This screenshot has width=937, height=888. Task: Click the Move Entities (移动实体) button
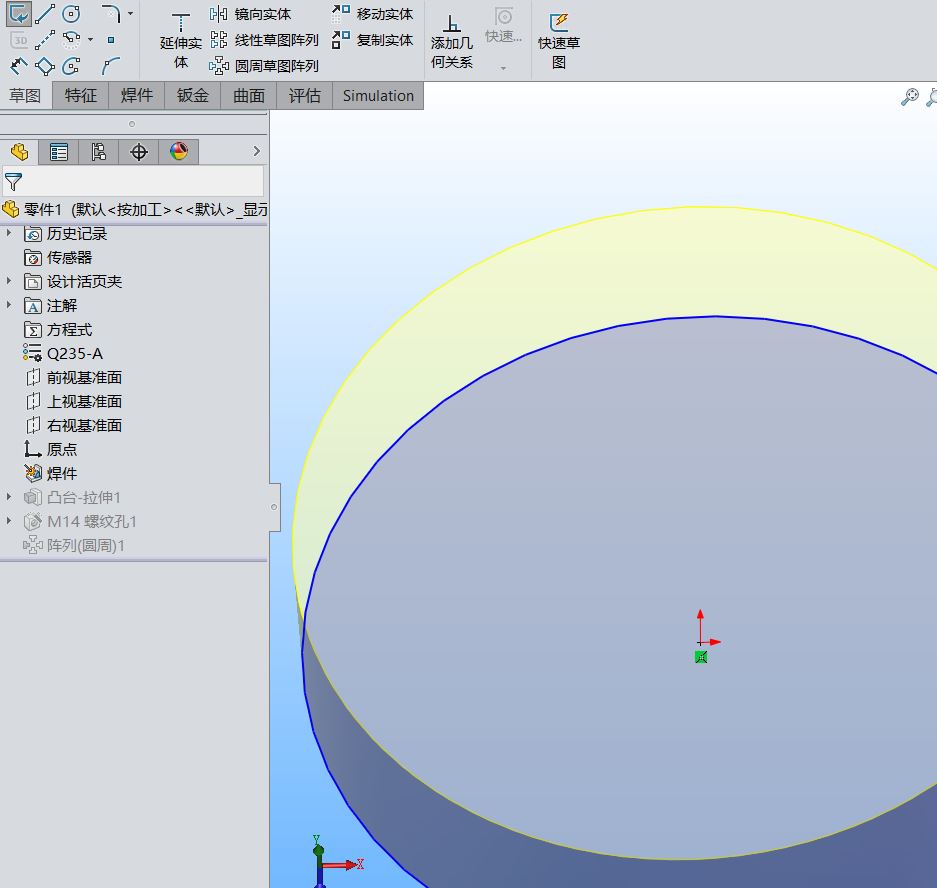[x=372, y=14]
